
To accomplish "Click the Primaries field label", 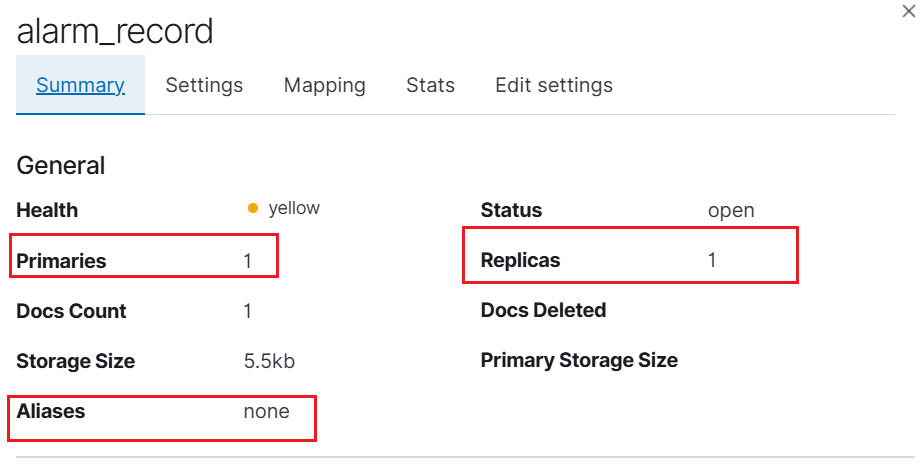I will coord(61,260).
